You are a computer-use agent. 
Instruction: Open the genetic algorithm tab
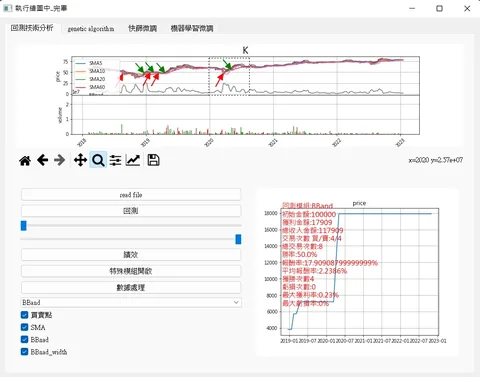91,29
